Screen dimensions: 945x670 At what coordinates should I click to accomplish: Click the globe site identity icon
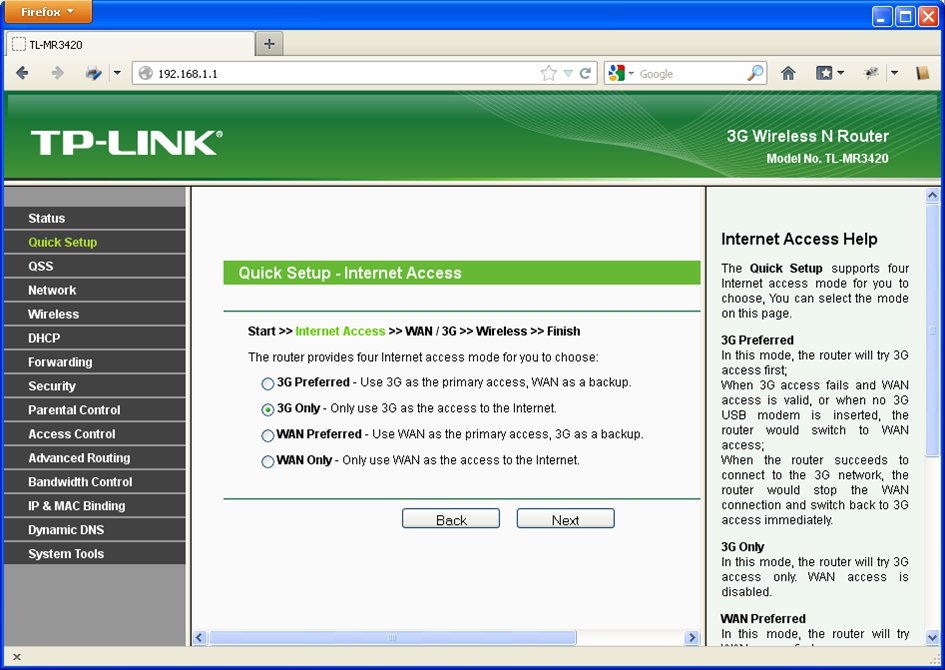click(x=145, y=74)
